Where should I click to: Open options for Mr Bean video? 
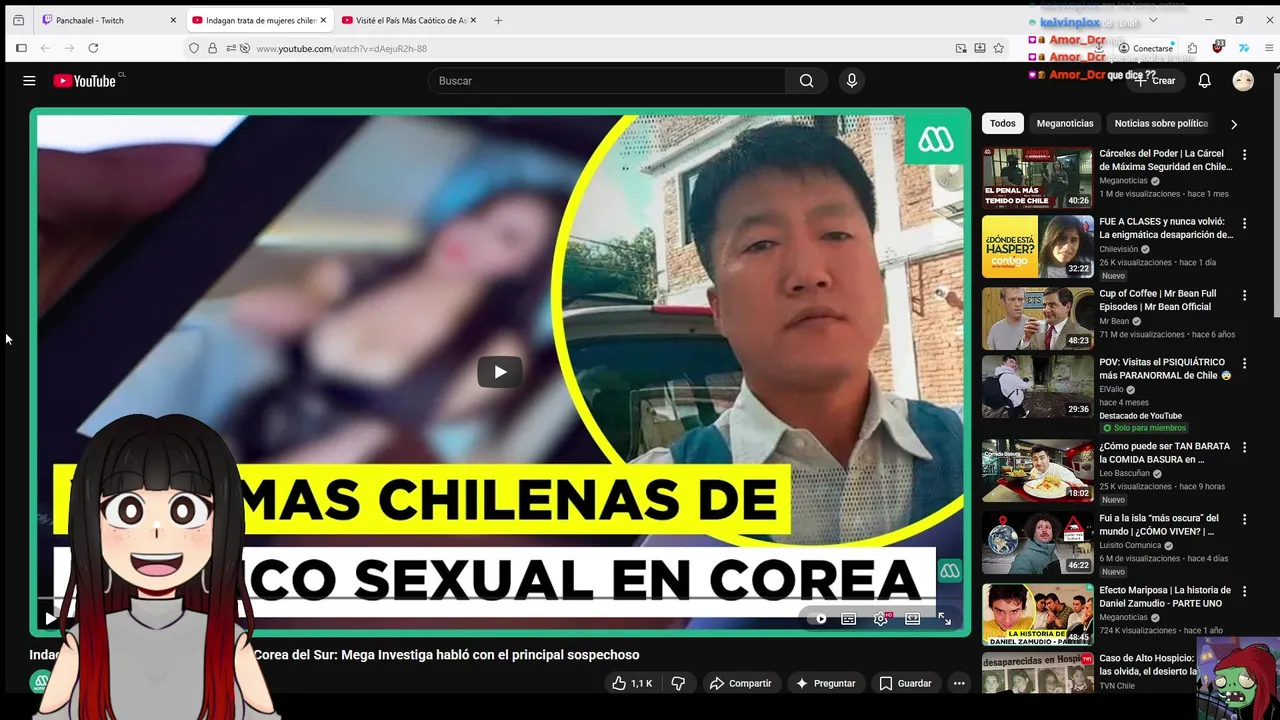coord(1244,295)
